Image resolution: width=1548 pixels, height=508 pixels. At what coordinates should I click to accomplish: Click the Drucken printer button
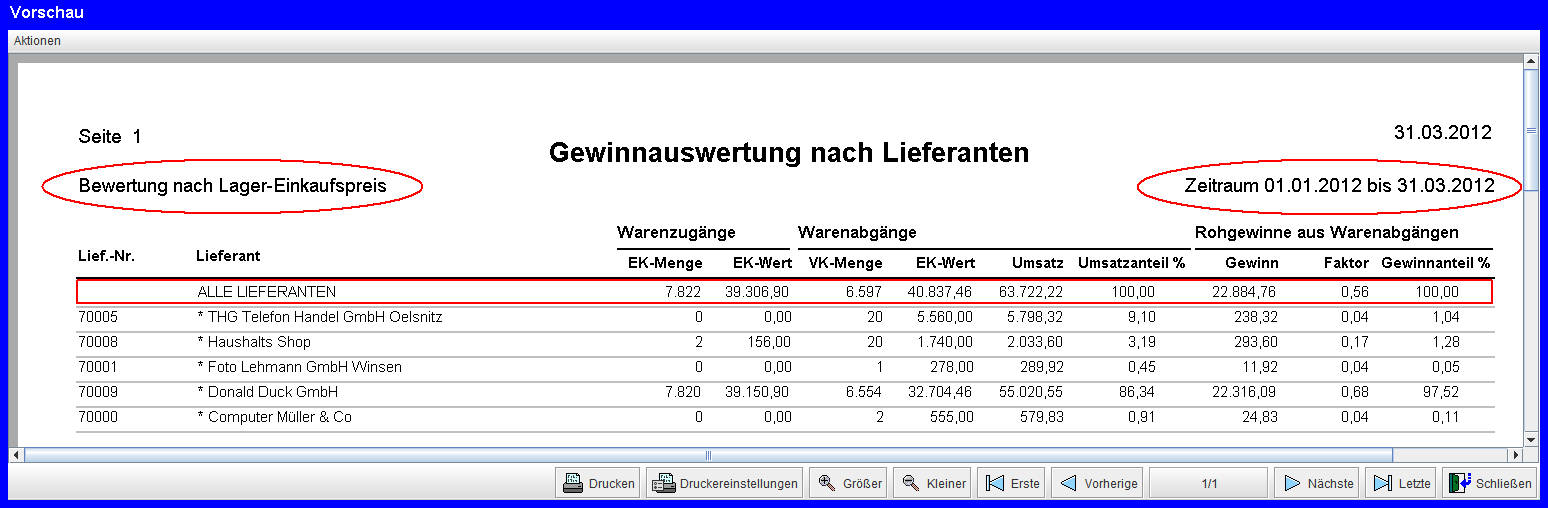point(598,483)
